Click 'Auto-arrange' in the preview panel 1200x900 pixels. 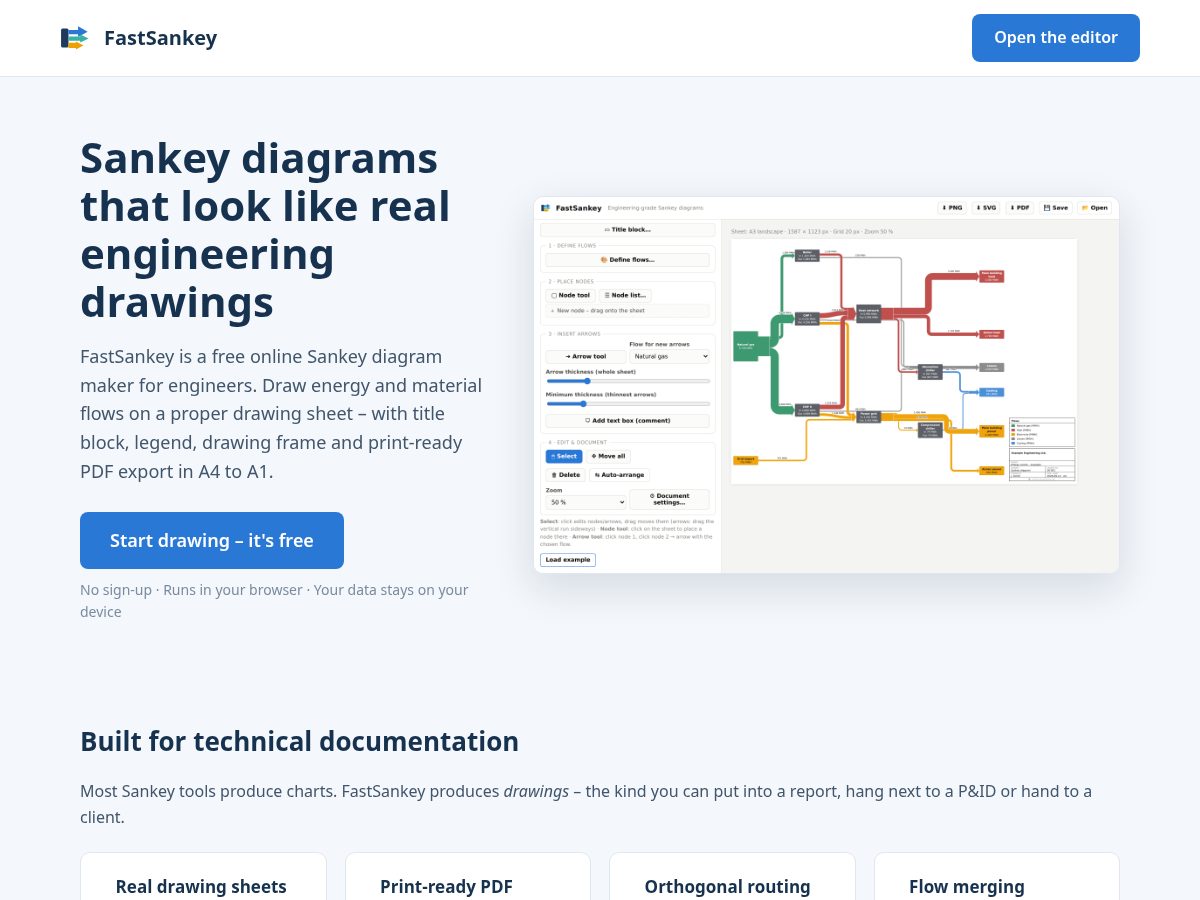coord(619,475)
